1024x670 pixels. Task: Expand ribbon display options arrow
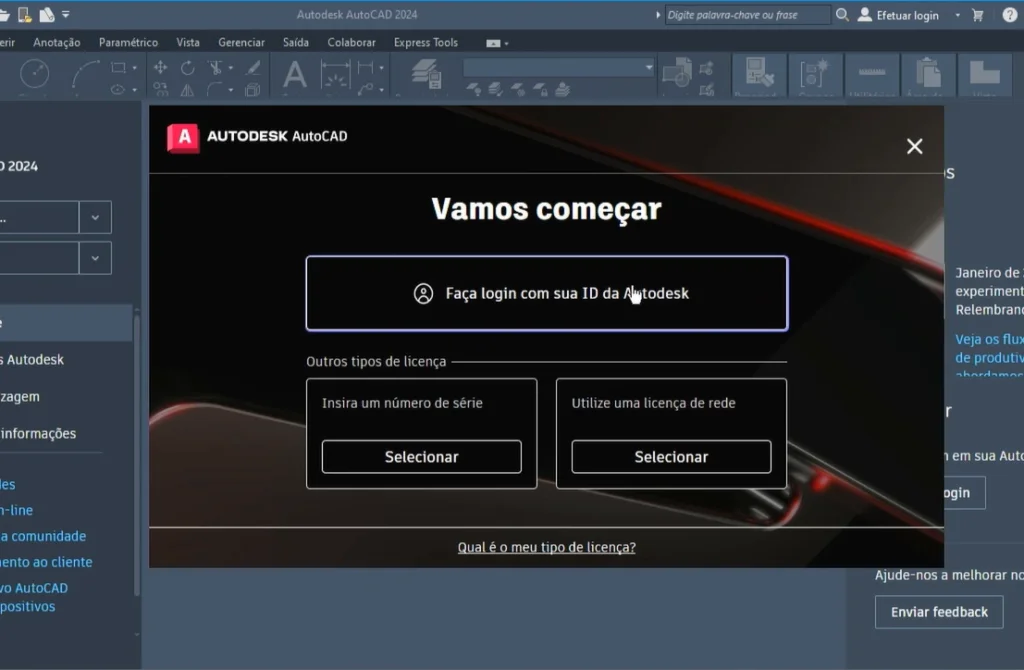tap(507, 44)
